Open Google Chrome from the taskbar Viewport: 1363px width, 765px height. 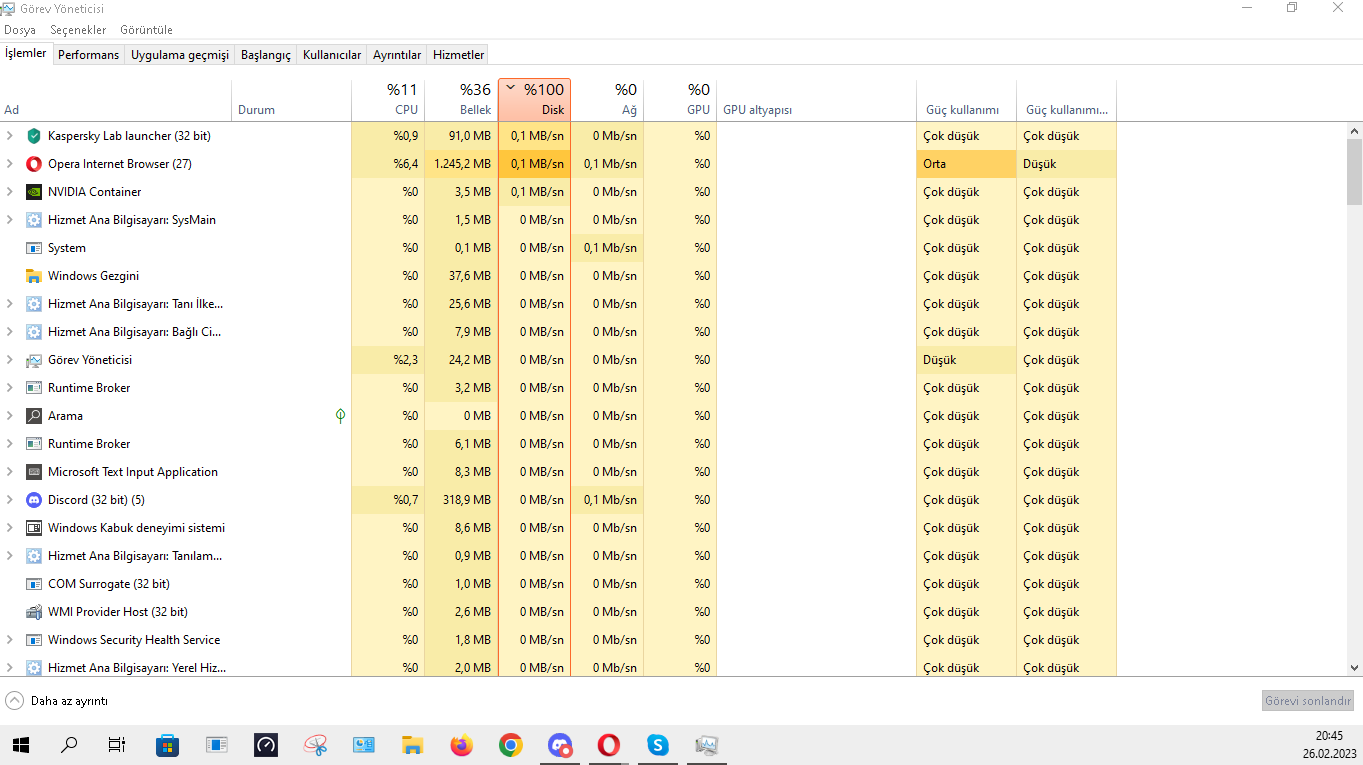pyautogui.click(x=511, y=745)
